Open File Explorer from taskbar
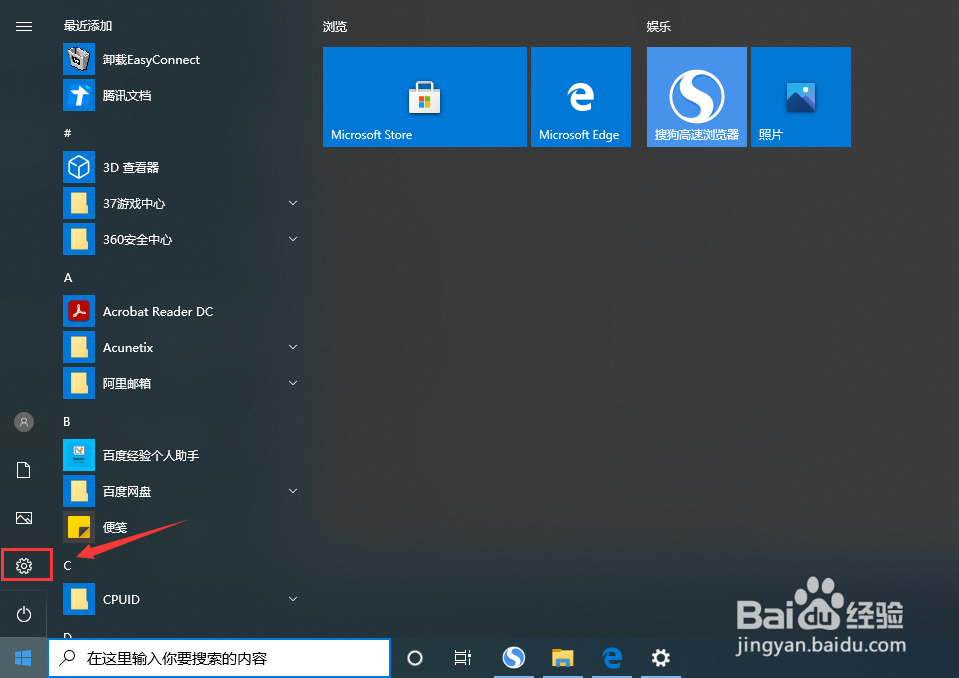Screen dimensions: 959x678 tap(563, 658)
